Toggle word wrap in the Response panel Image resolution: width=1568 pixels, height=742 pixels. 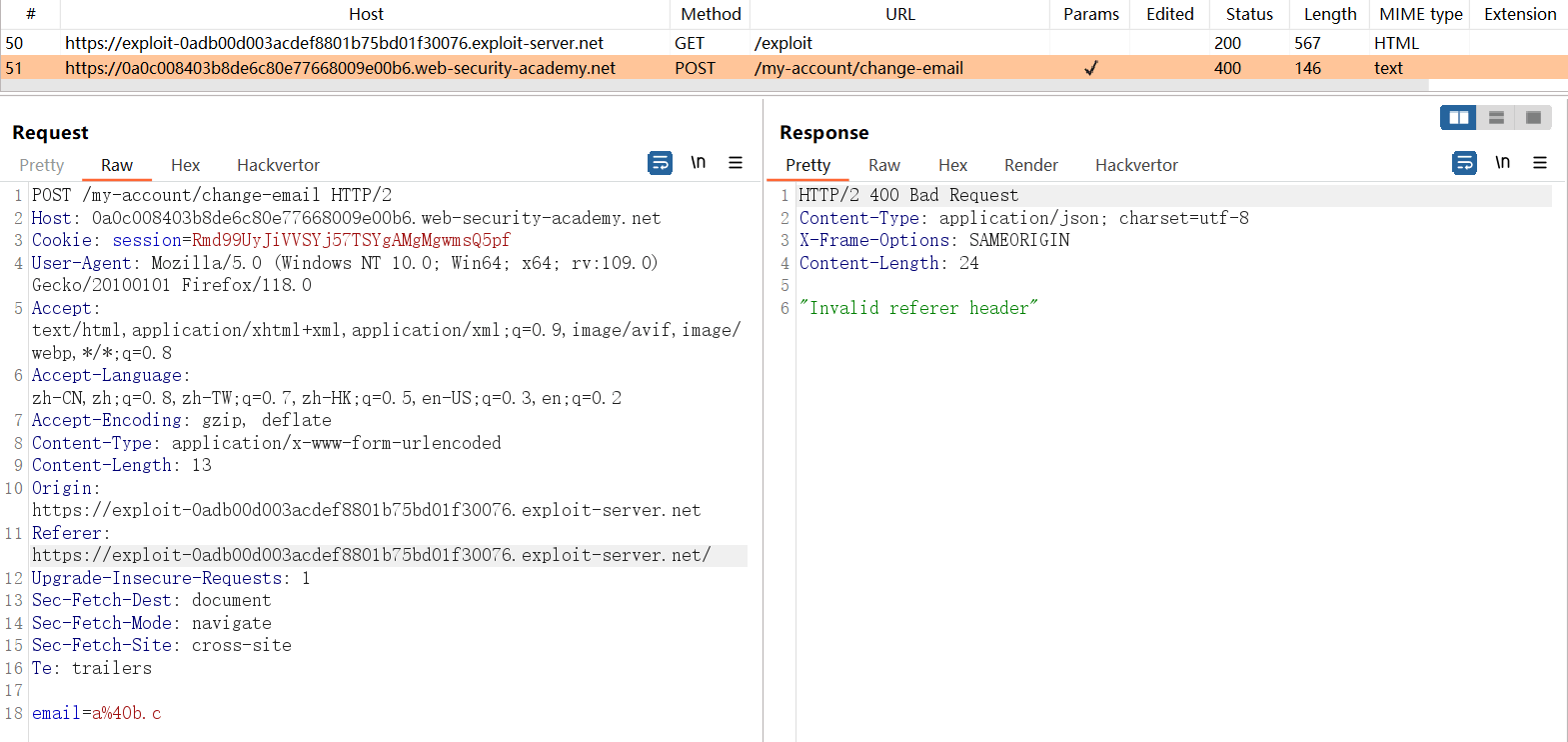point(1464,163)
